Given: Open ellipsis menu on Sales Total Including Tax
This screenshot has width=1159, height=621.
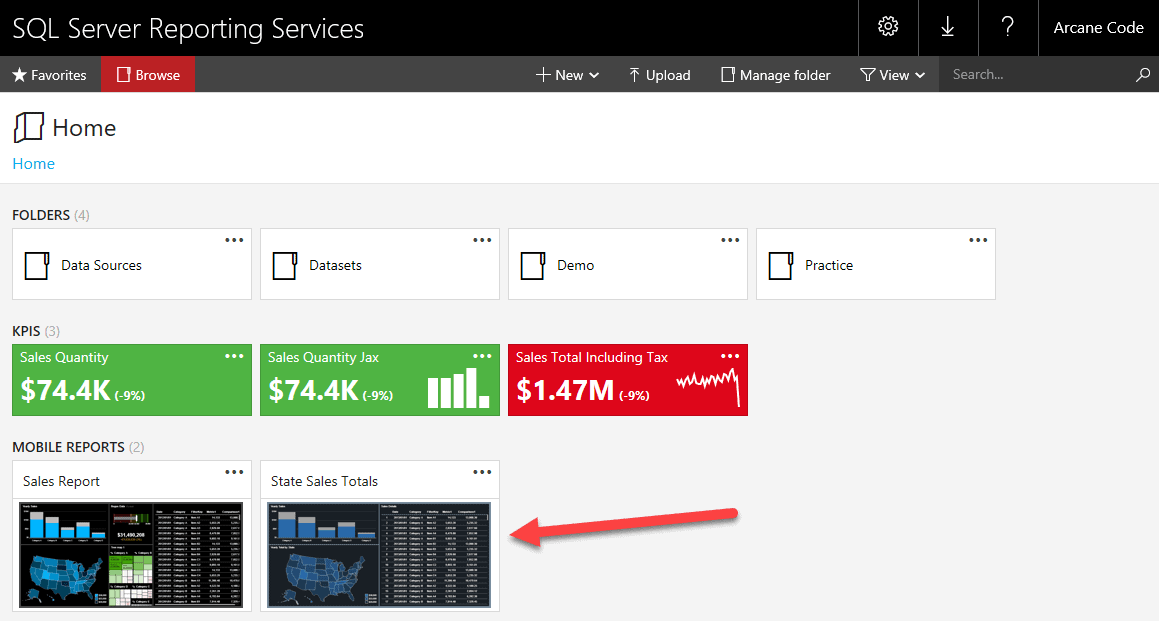Looking at the screenshot, I should tap(730, 356).
